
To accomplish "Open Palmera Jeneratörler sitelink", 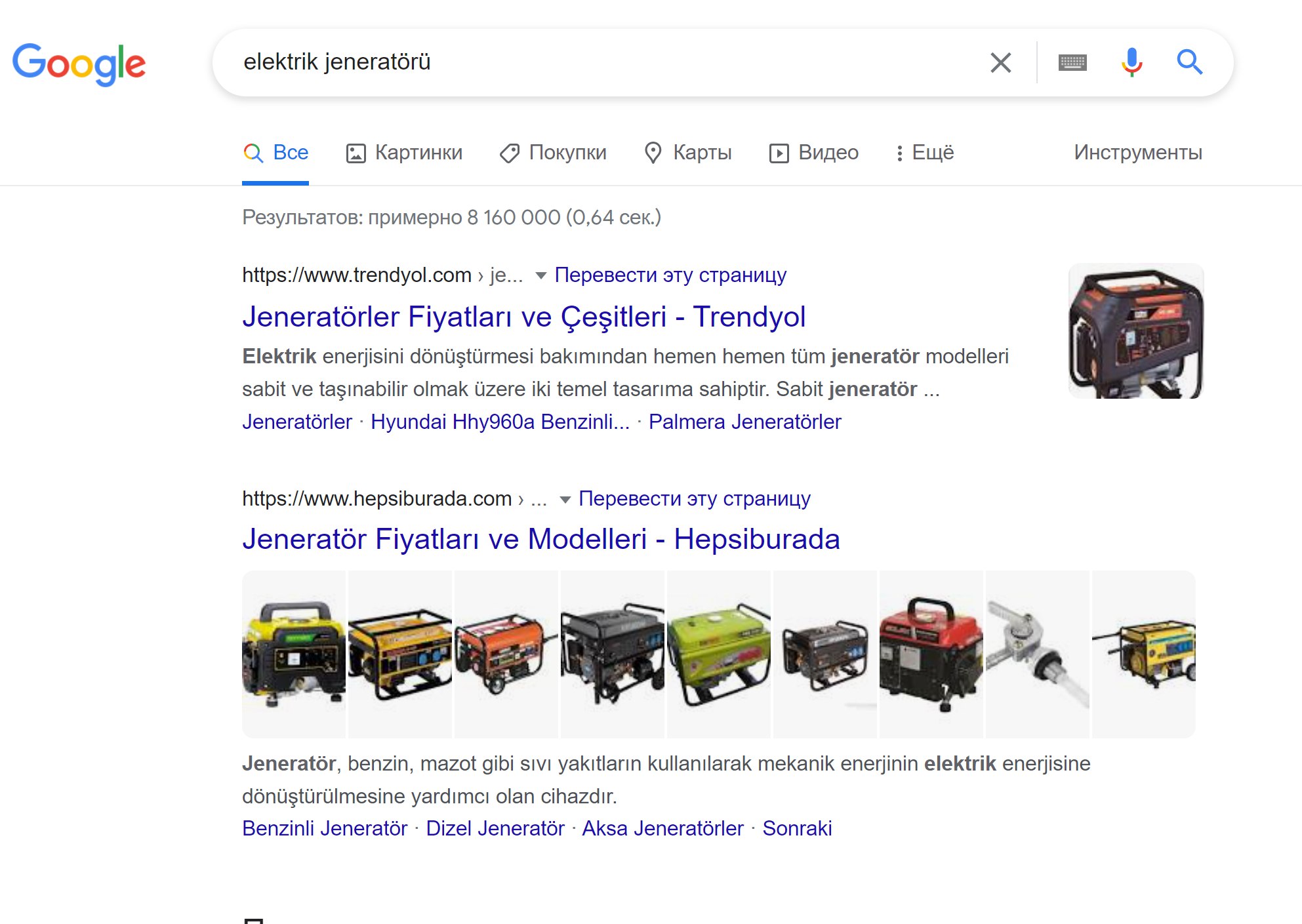I will click(x=744, y=422).
